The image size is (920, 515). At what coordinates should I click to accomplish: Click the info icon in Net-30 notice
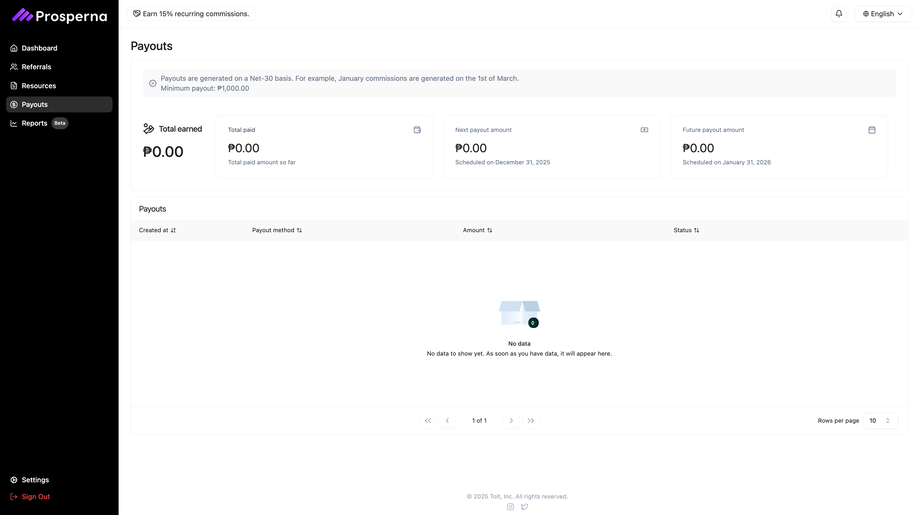coord(153,83)
